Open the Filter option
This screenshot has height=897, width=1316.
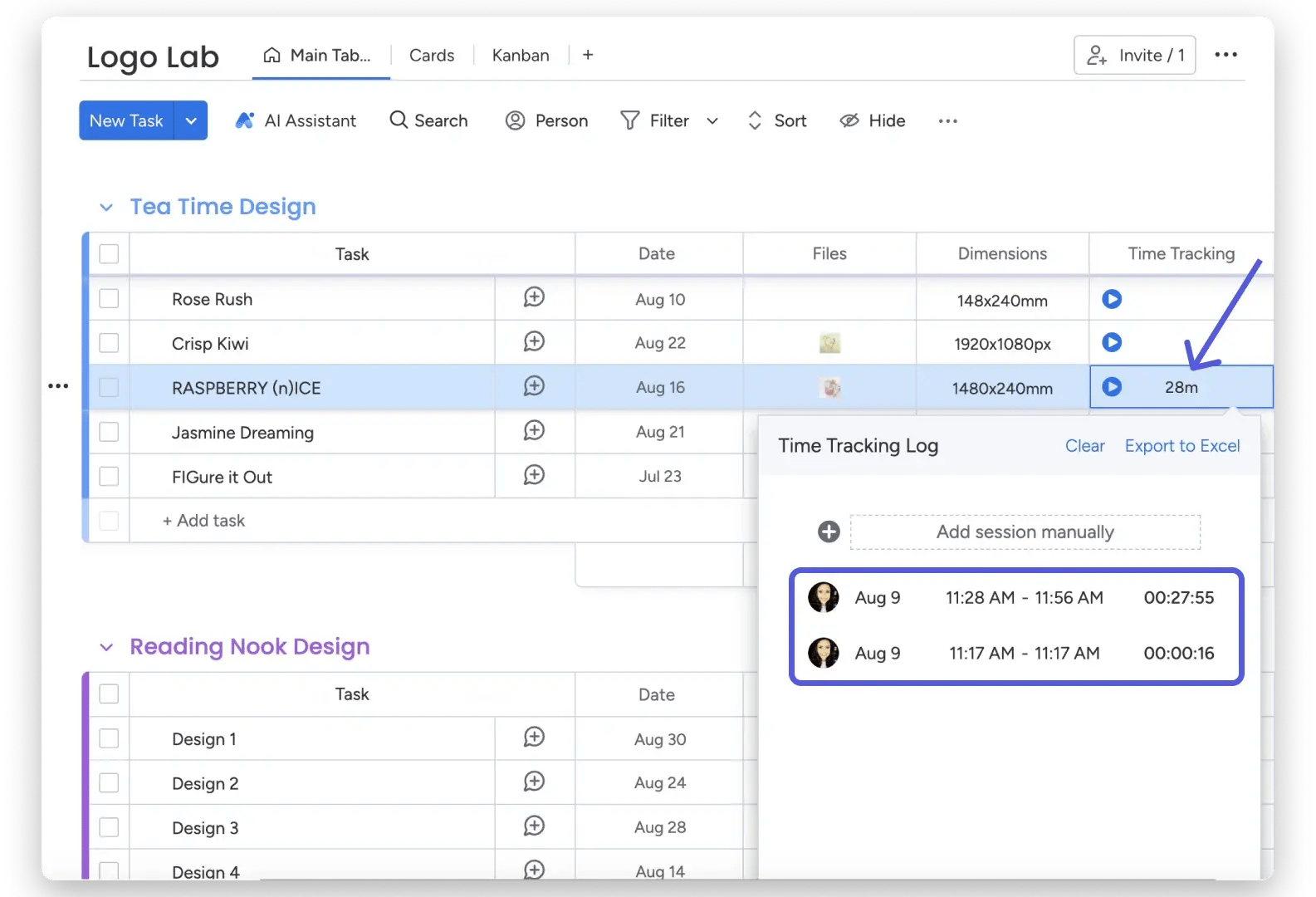point(655,120)
